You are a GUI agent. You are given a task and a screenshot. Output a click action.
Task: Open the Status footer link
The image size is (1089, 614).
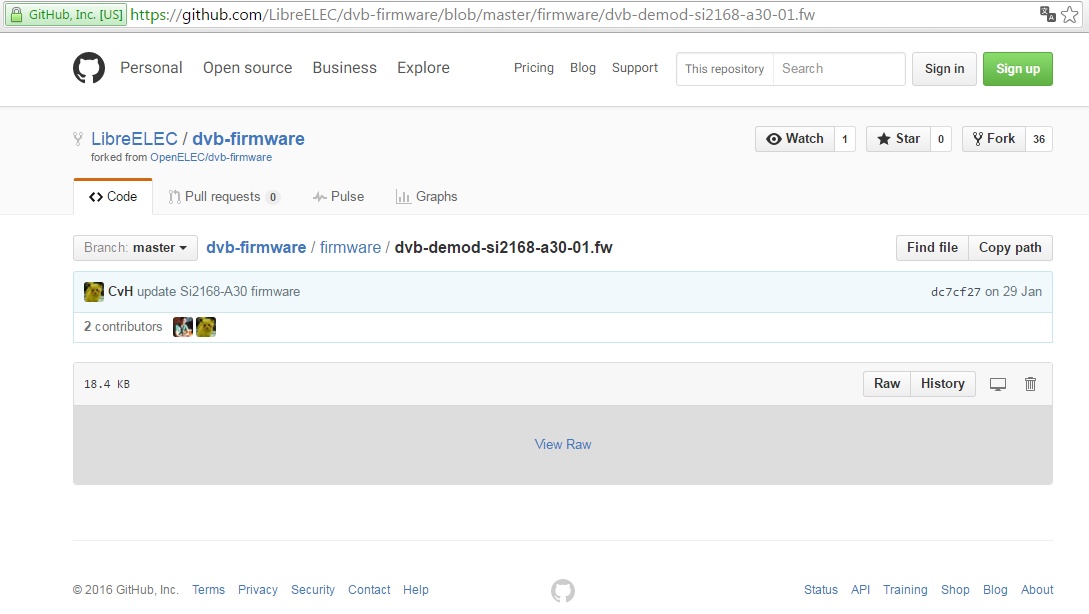click(821, 590)
